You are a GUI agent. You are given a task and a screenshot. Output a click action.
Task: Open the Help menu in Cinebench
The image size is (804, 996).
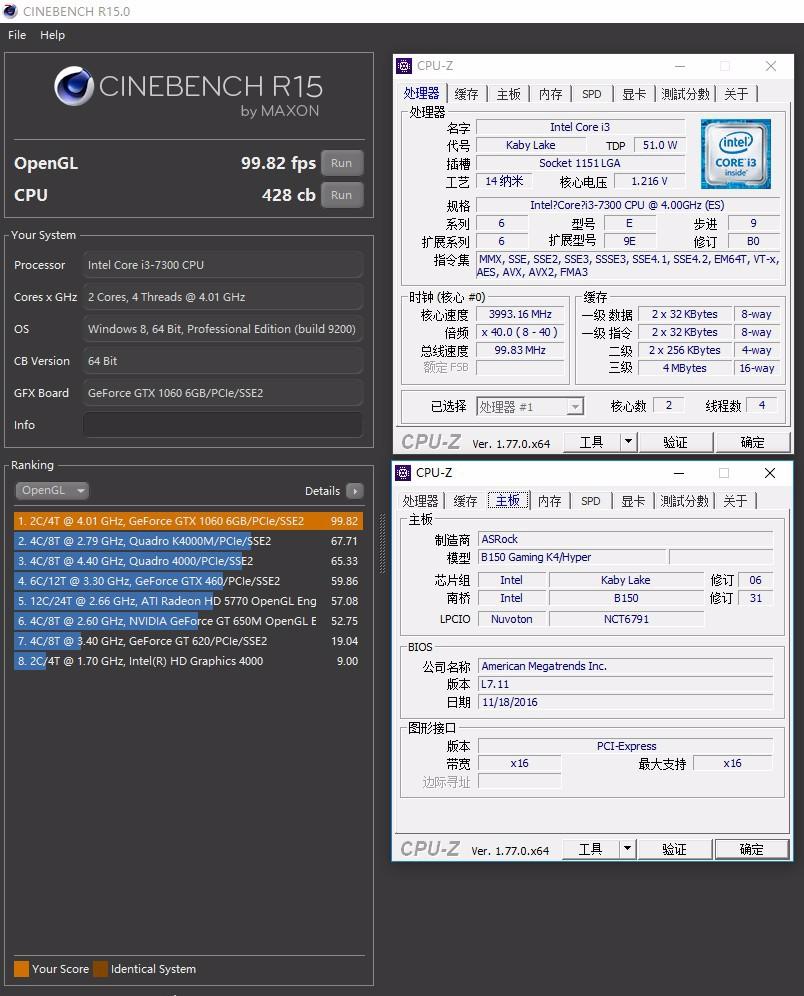(x=52, y=35)
